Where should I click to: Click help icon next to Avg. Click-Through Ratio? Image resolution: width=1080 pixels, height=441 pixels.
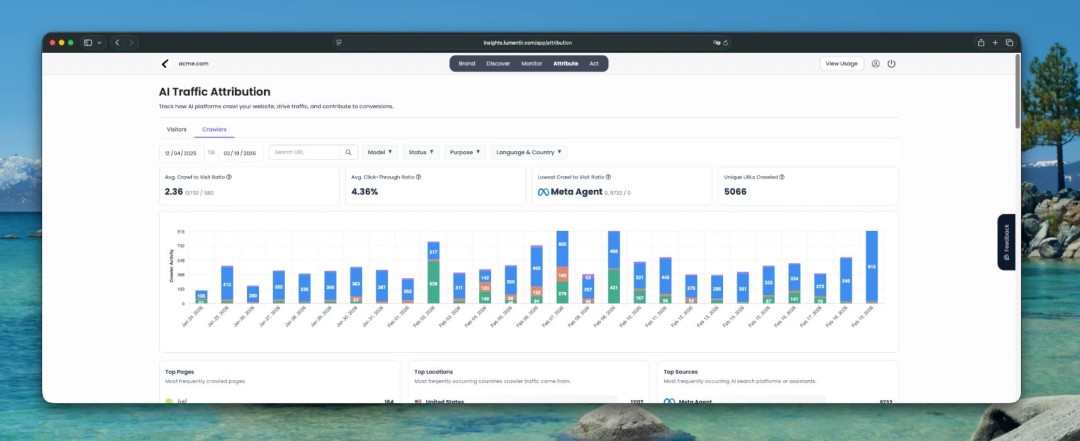click(418, 177)
